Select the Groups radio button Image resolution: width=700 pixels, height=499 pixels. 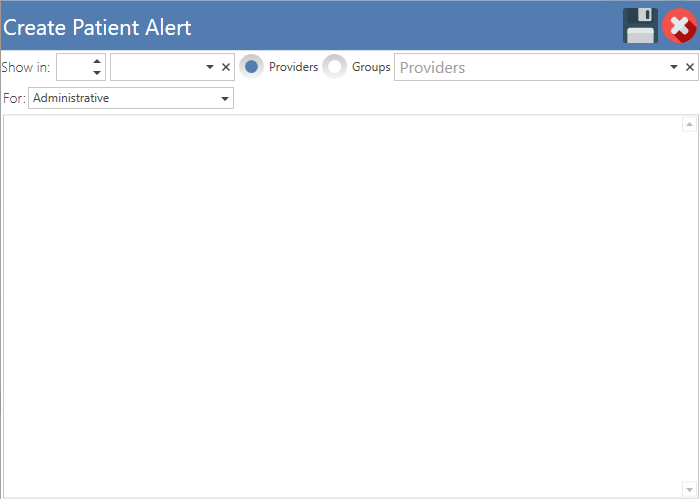(334, 67)
